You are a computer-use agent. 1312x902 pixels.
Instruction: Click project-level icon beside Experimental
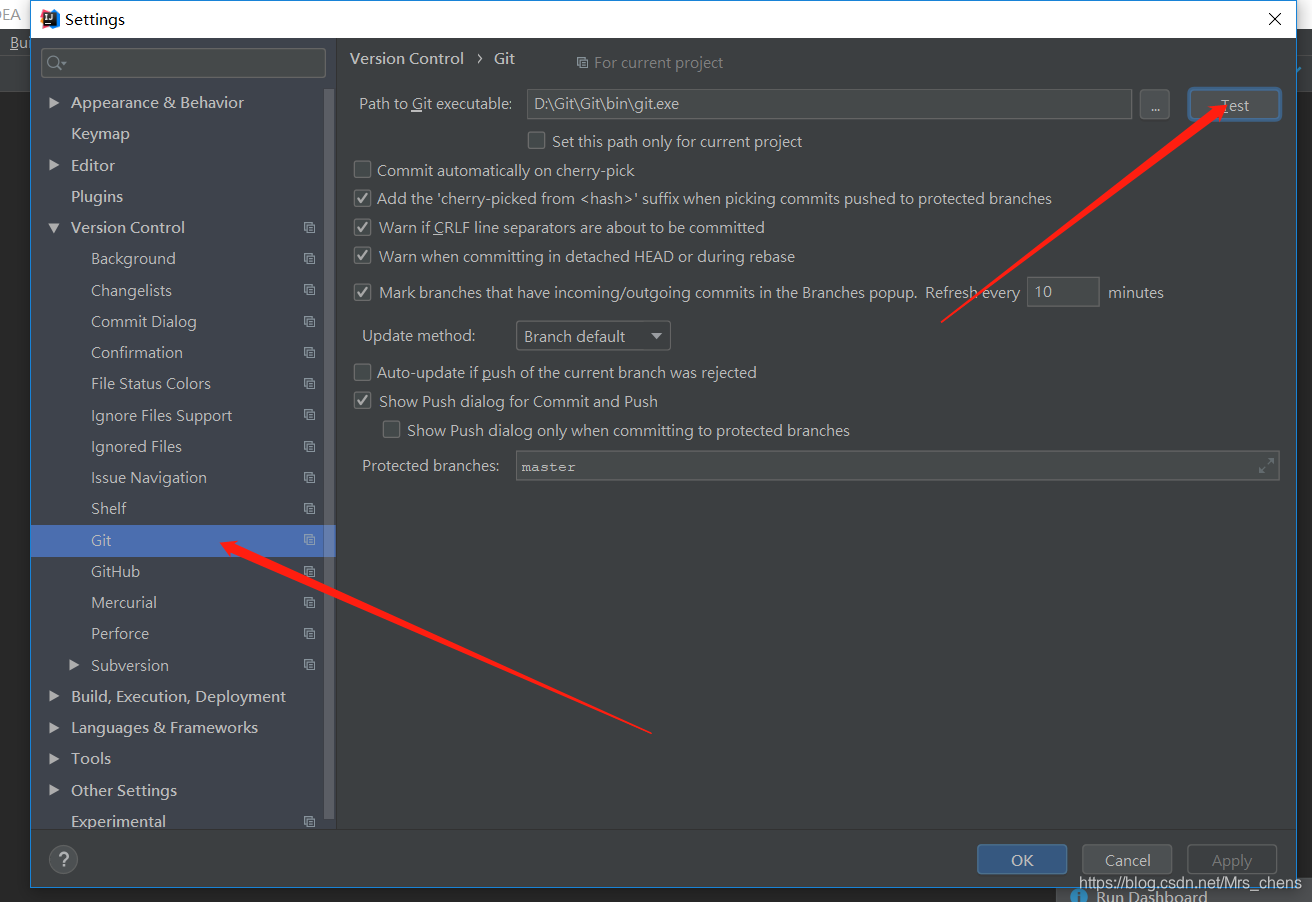310,821
